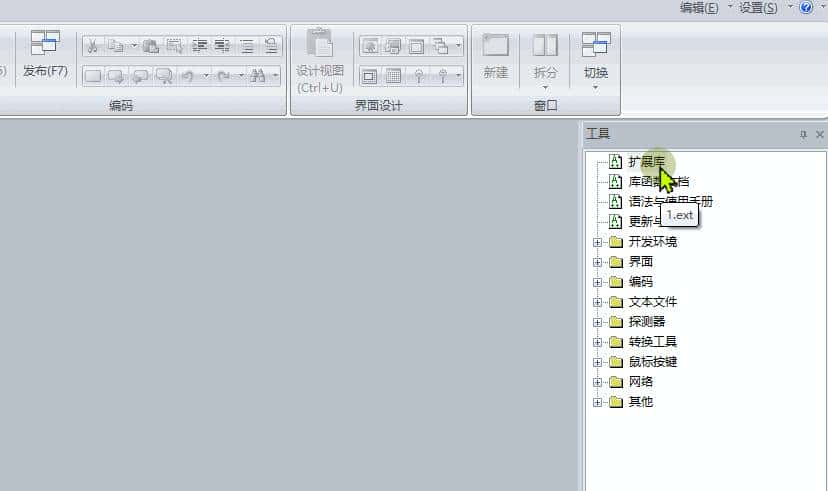Expand the 文本文件 folder node
This screenshot has height=491, width=828.
pos(597,303)
